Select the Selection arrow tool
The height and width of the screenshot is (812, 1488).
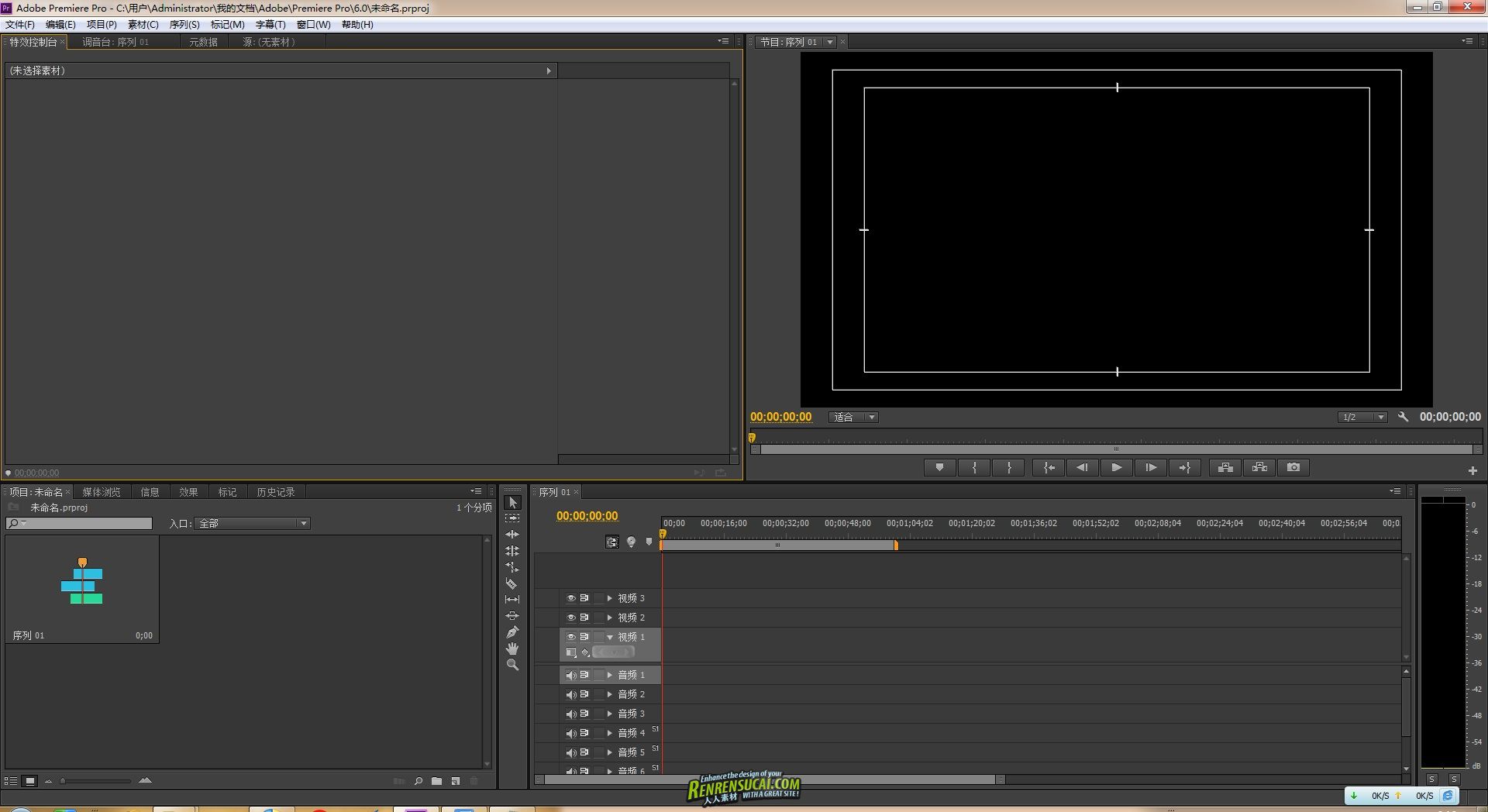coord(512,502)
